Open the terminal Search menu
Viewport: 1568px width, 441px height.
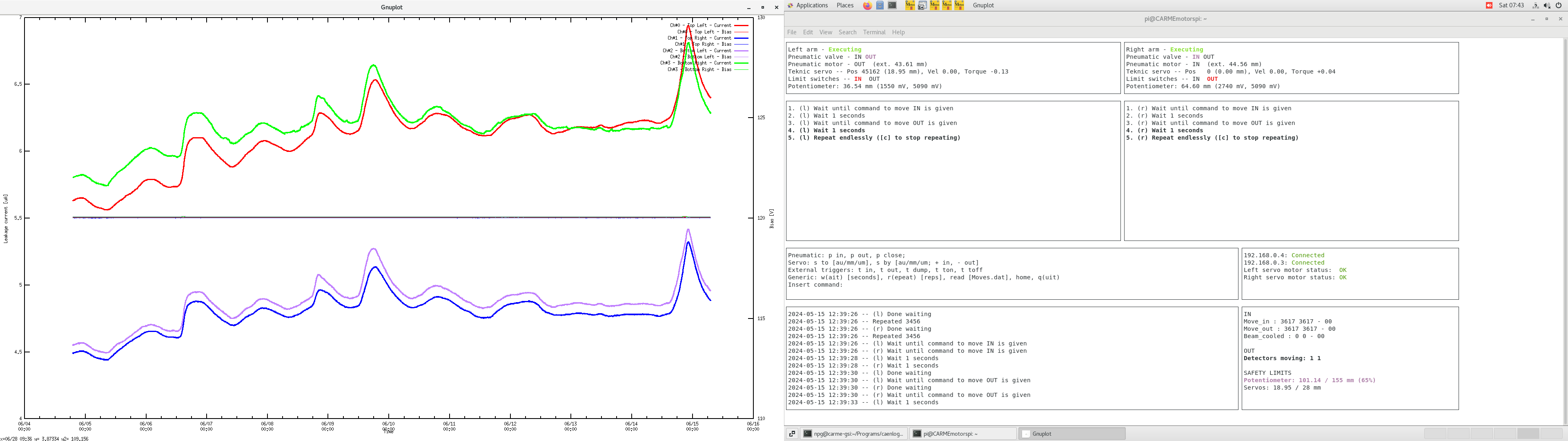[x=847, y=32]
